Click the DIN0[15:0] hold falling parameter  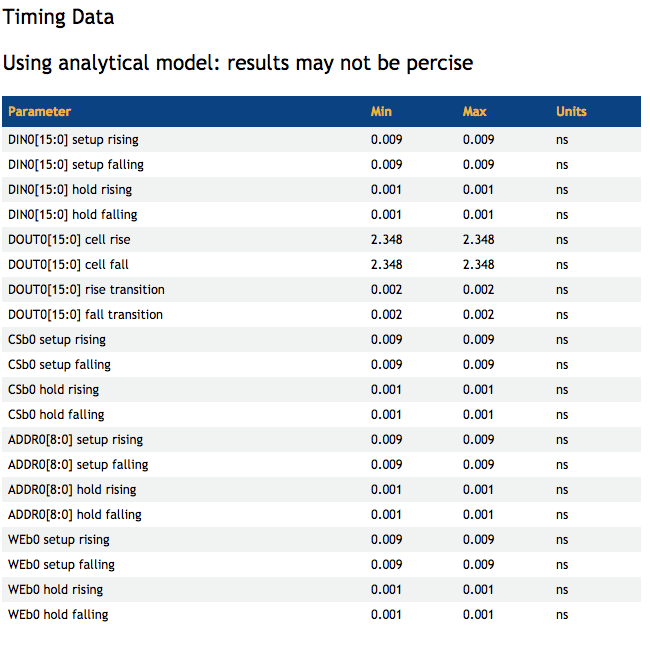point(73,215)
